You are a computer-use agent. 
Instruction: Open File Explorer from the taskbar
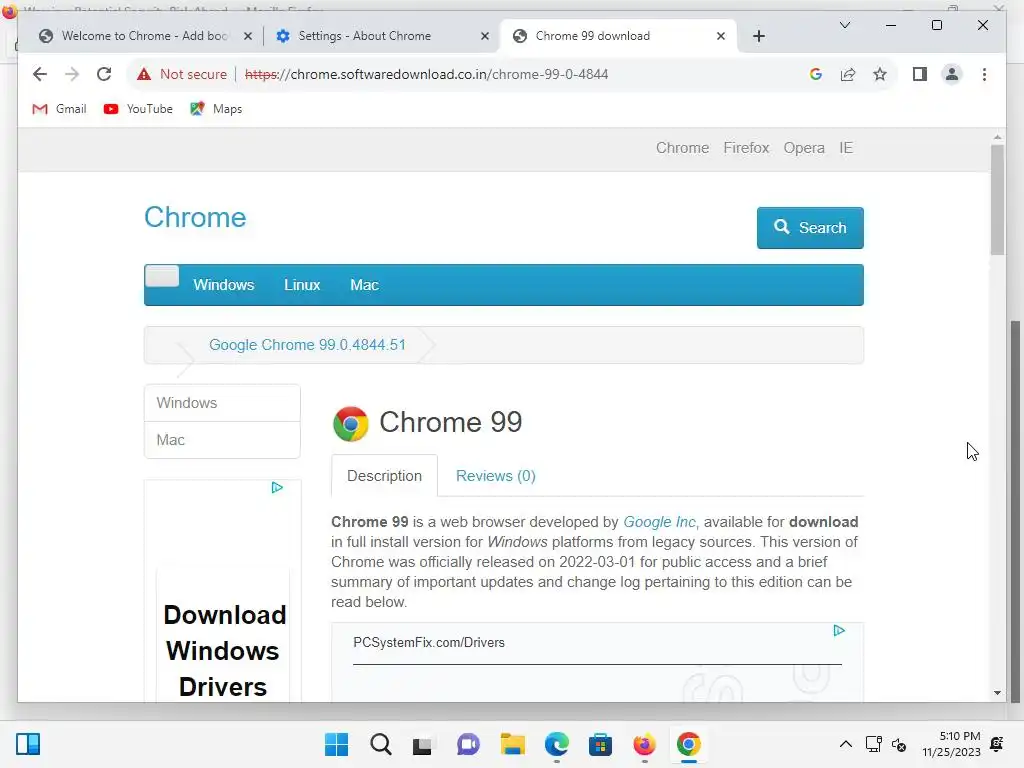click(x=513, y=744)
